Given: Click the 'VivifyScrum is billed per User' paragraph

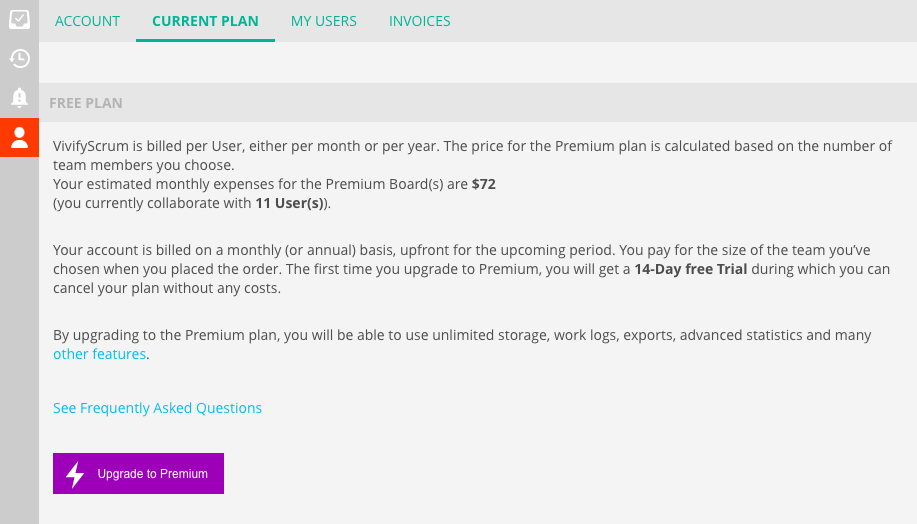Looking at the screenshot, I should click(x=473, y=175).
